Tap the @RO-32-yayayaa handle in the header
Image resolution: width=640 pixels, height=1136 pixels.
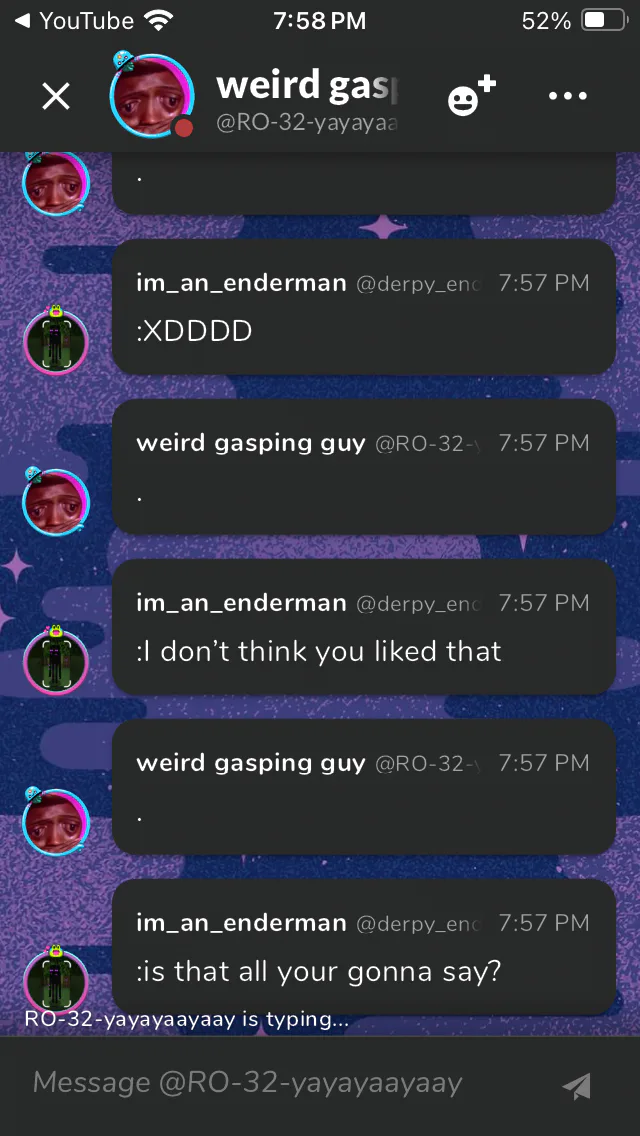307,124
